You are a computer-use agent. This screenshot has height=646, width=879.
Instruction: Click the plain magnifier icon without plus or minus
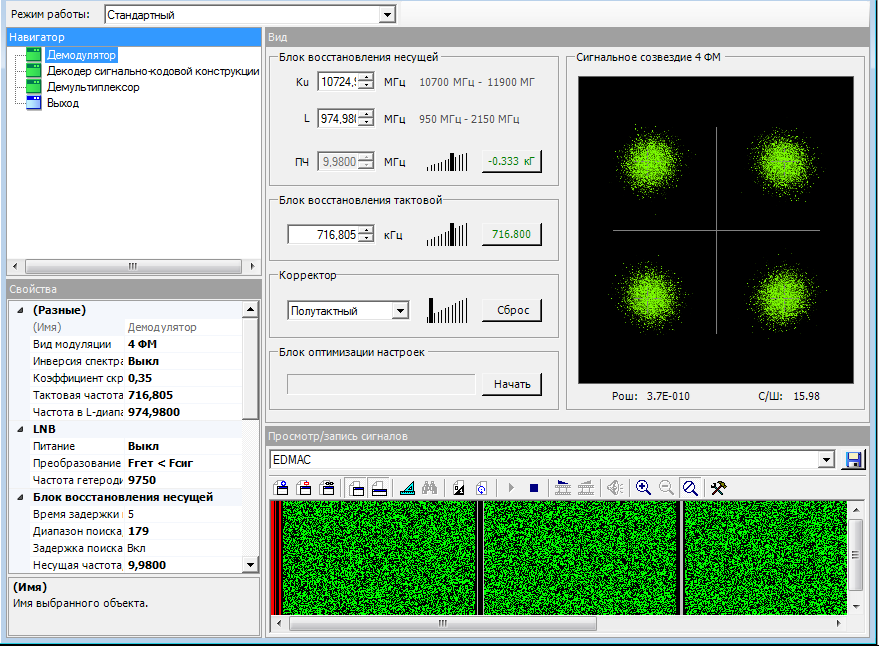tap(690, 488)
